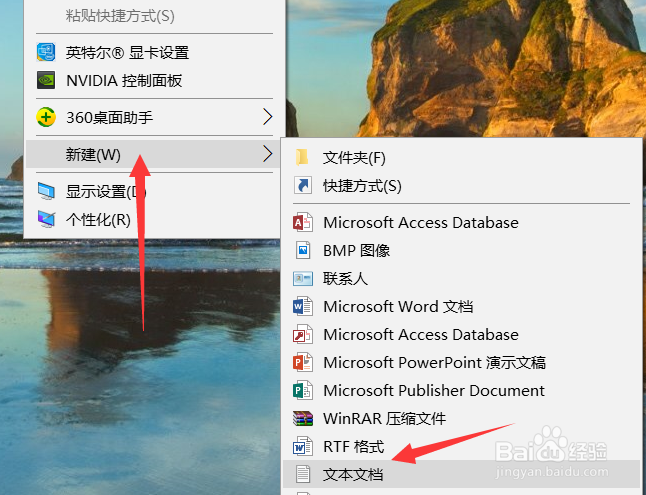Viewport: 646px width, 495px height.
Task: Select 个性化(R) menu entry
Action: pyautogui.click(x=154, y=219)
